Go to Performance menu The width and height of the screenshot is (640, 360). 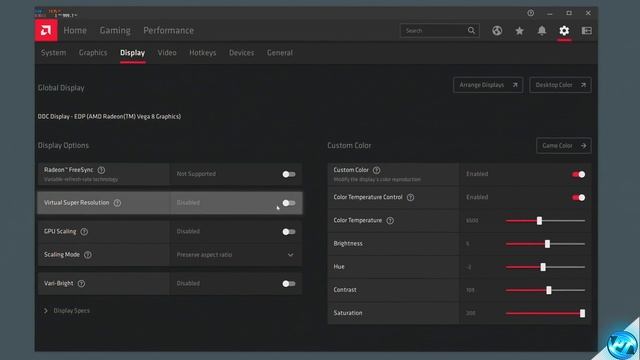click(x=169, y=30)
